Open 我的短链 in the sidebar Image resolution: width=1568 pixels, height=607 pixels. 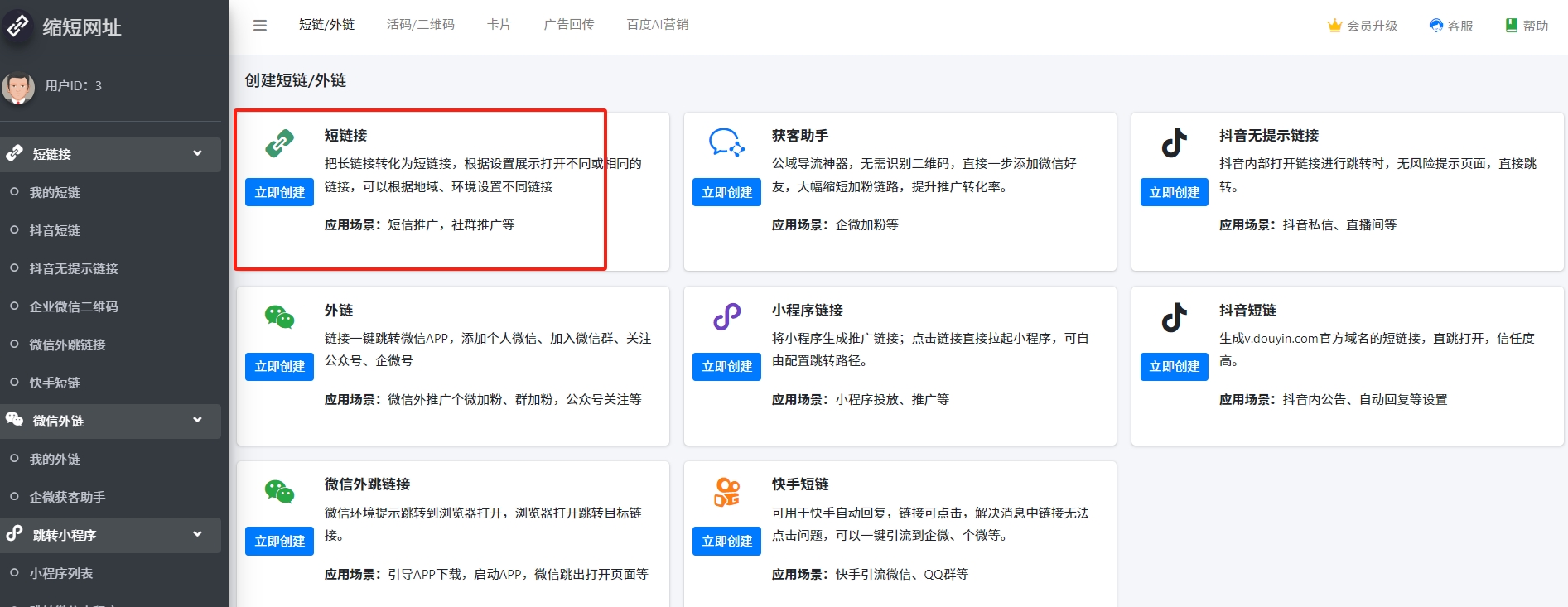coord(55,192)
